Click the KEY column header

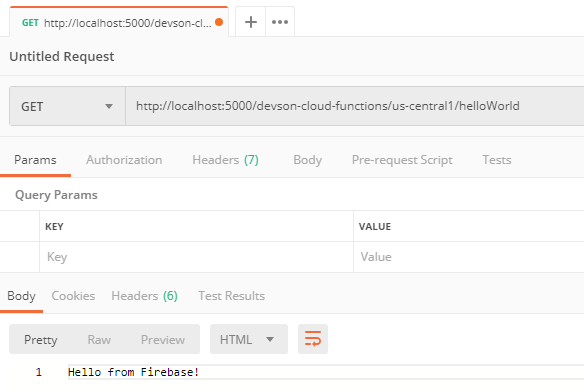[x=54, y=227]
